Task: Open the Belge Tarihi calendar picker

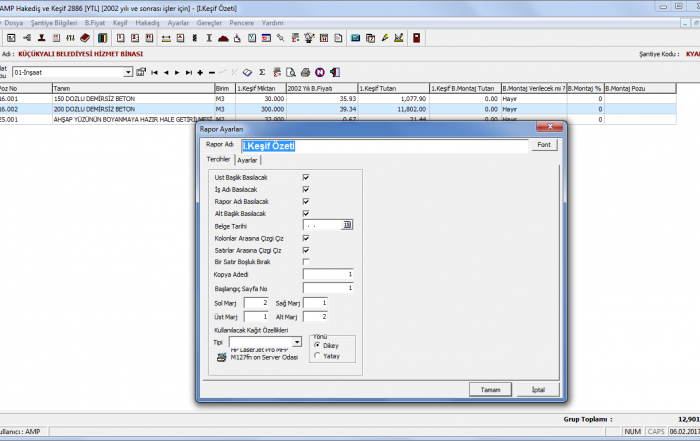Action: 348,225
